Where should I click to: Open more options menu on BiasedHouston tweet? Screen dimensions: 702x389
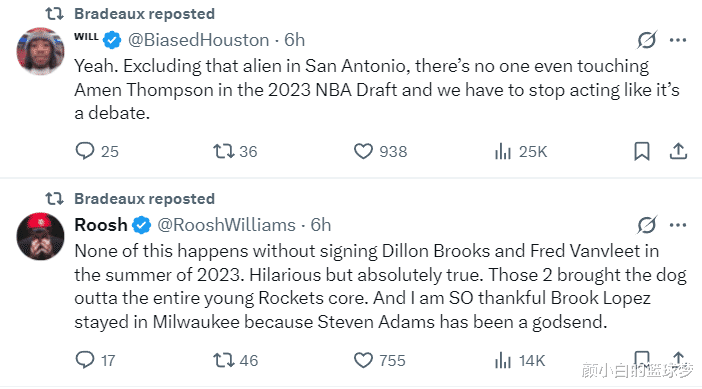(678, 40)
